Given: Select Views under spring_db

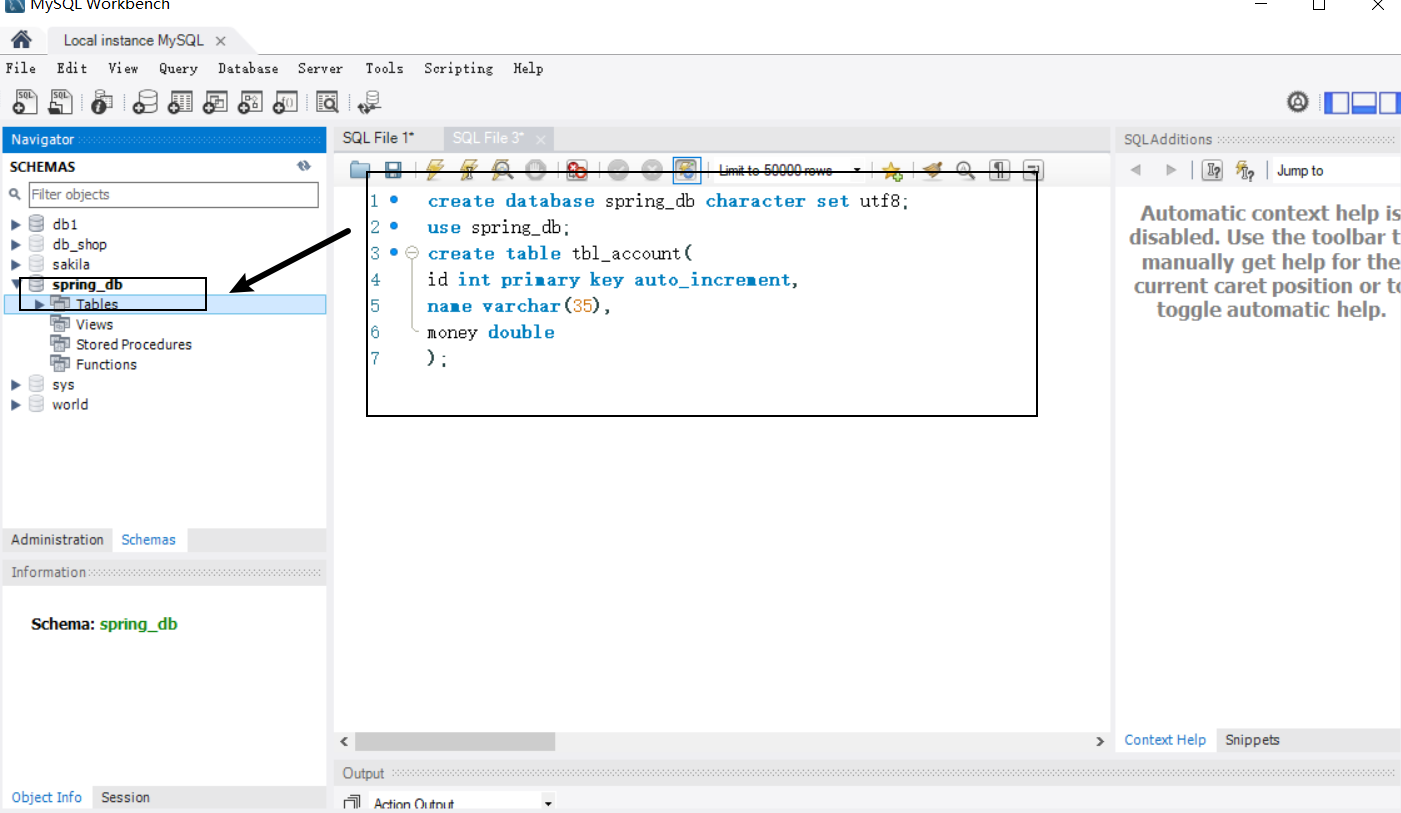Looking at the screenshot, I should pos(94,324).
